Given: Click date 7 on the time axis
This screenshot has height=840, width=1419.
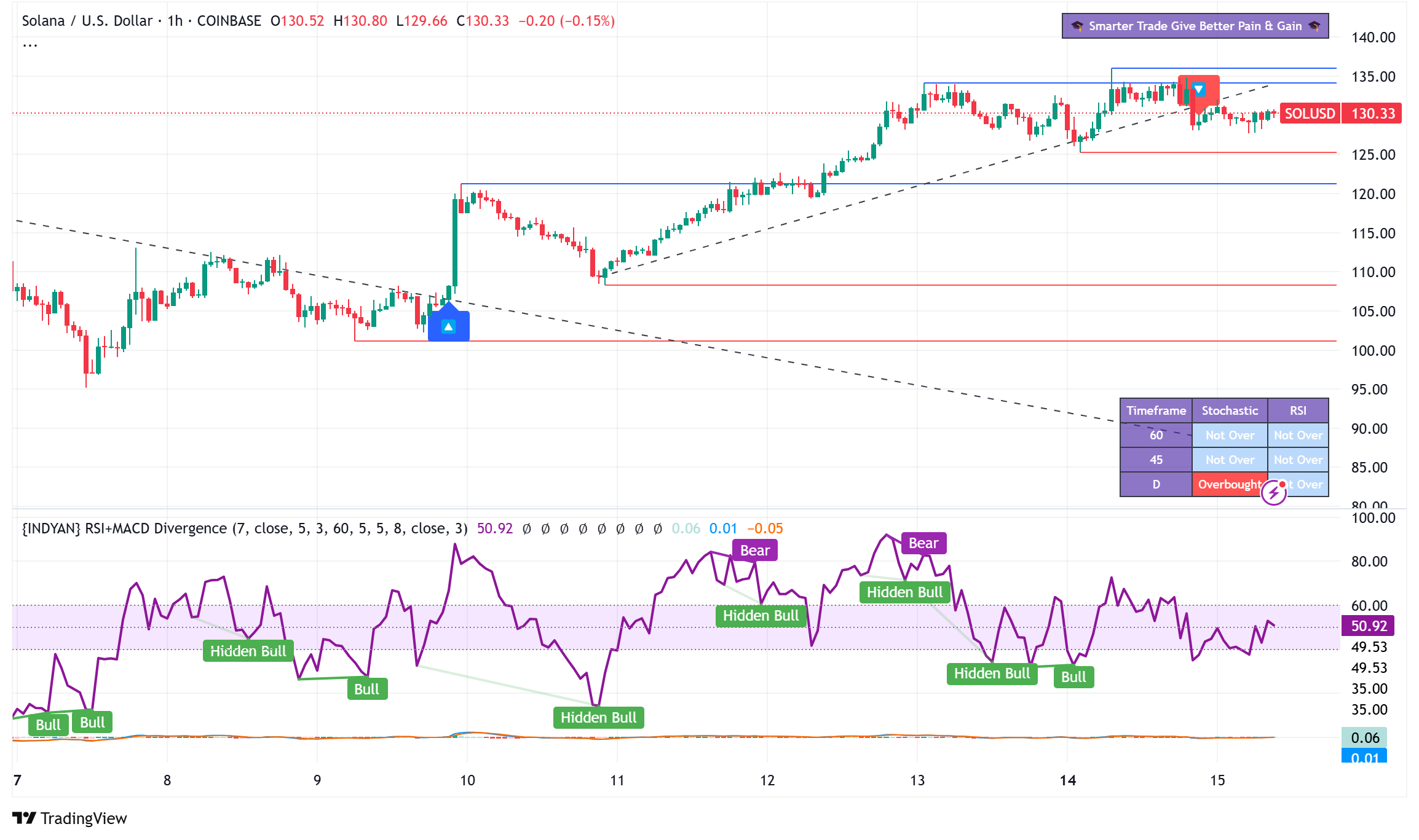Looking at the screenshot, I should point(17,780).
